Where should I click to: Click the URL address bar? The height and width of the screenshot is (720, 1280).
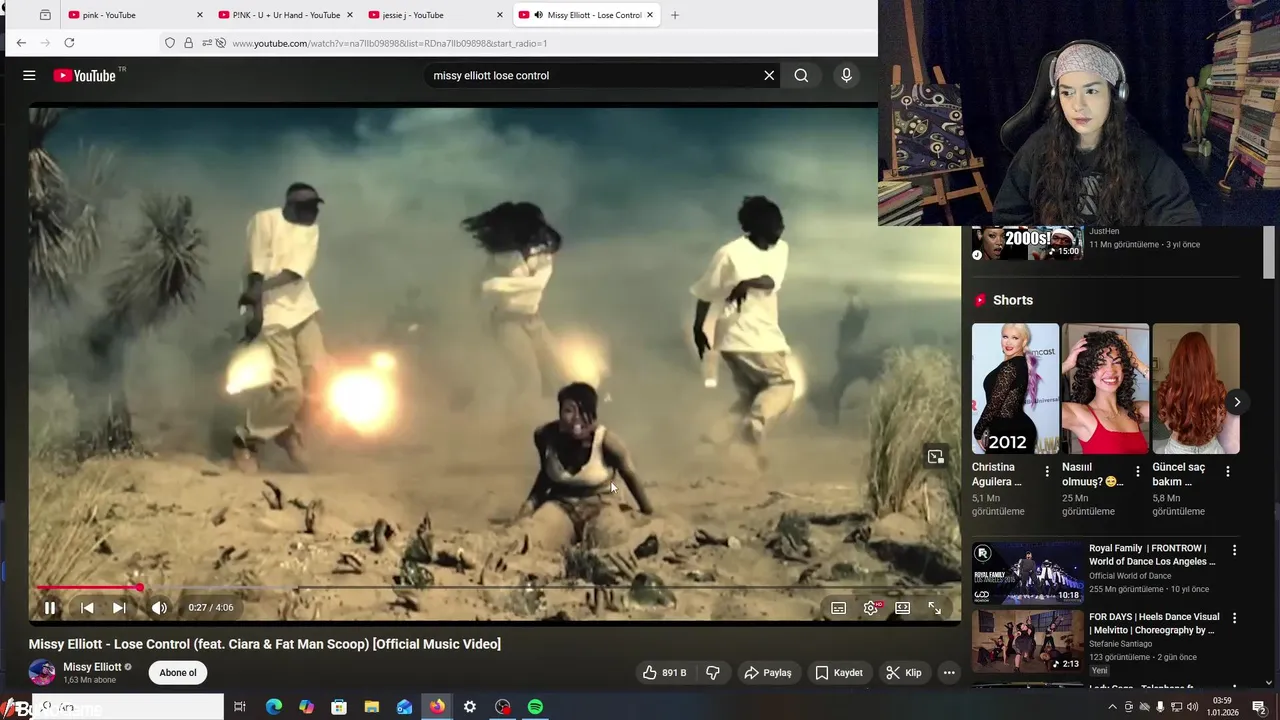520,43
